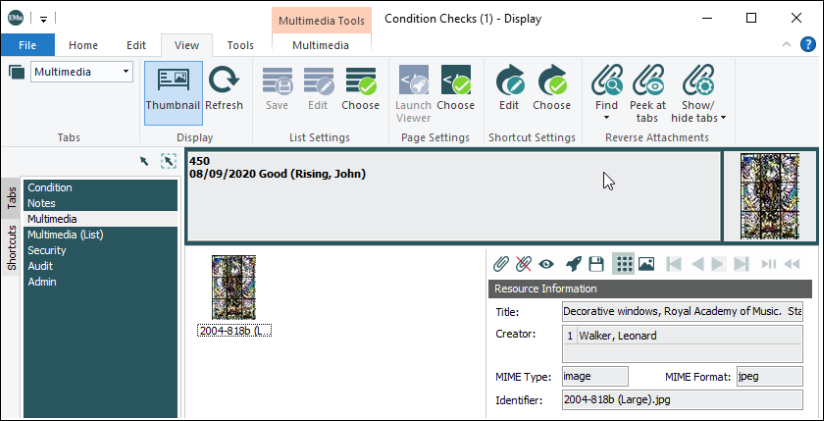The width and height of the screenshot is (824, 421).
Task: Click Edit in Shortcut Settings group
Action: (509, 88)
